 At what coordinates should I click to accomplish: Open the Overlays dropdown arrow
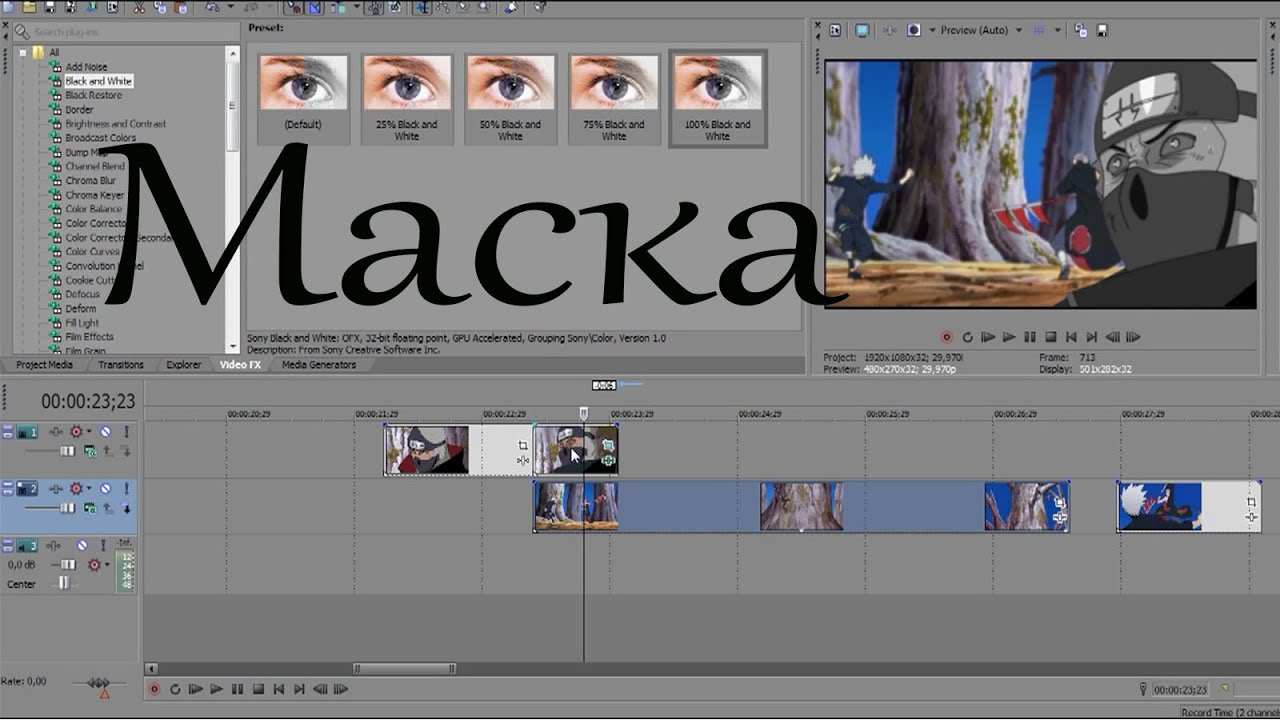1057,30
